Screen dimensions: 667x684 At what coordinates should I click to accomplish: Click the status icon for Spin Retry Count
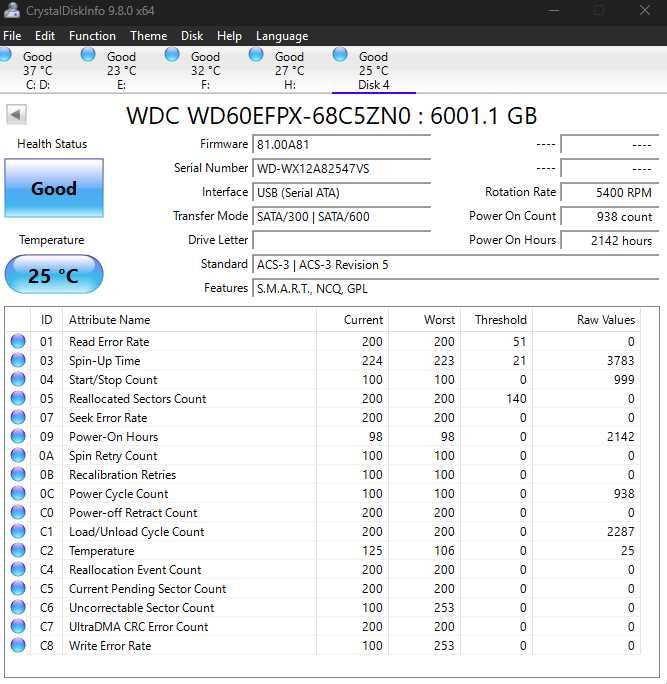coord(18,455)
